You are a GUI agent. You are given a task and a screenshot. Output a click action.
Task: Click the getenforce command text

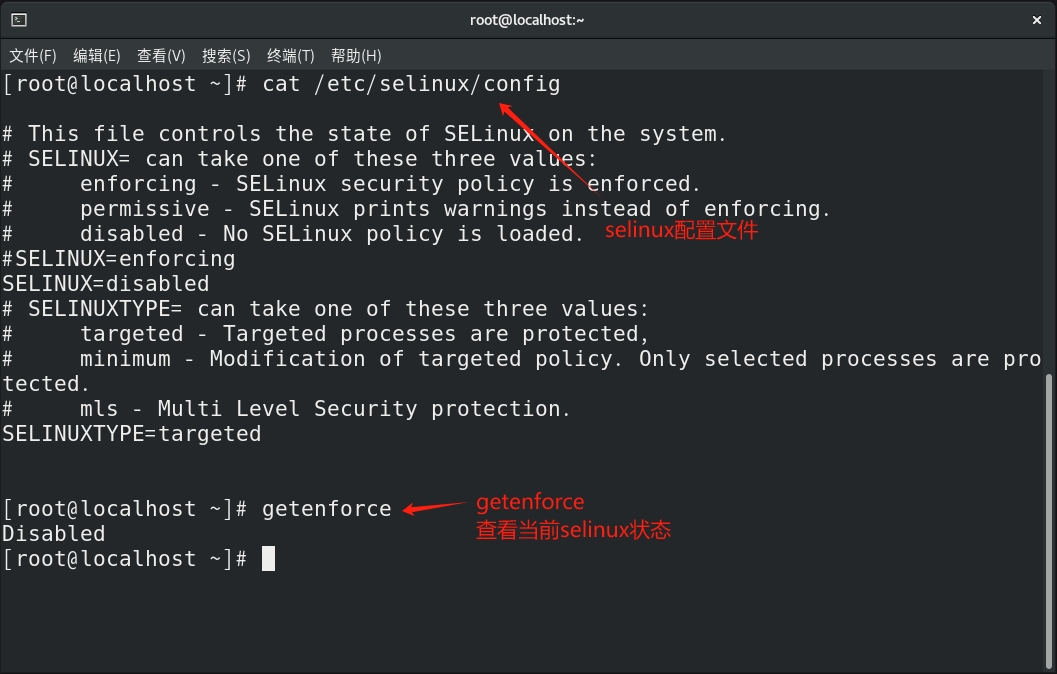click(x=327, y=509)
